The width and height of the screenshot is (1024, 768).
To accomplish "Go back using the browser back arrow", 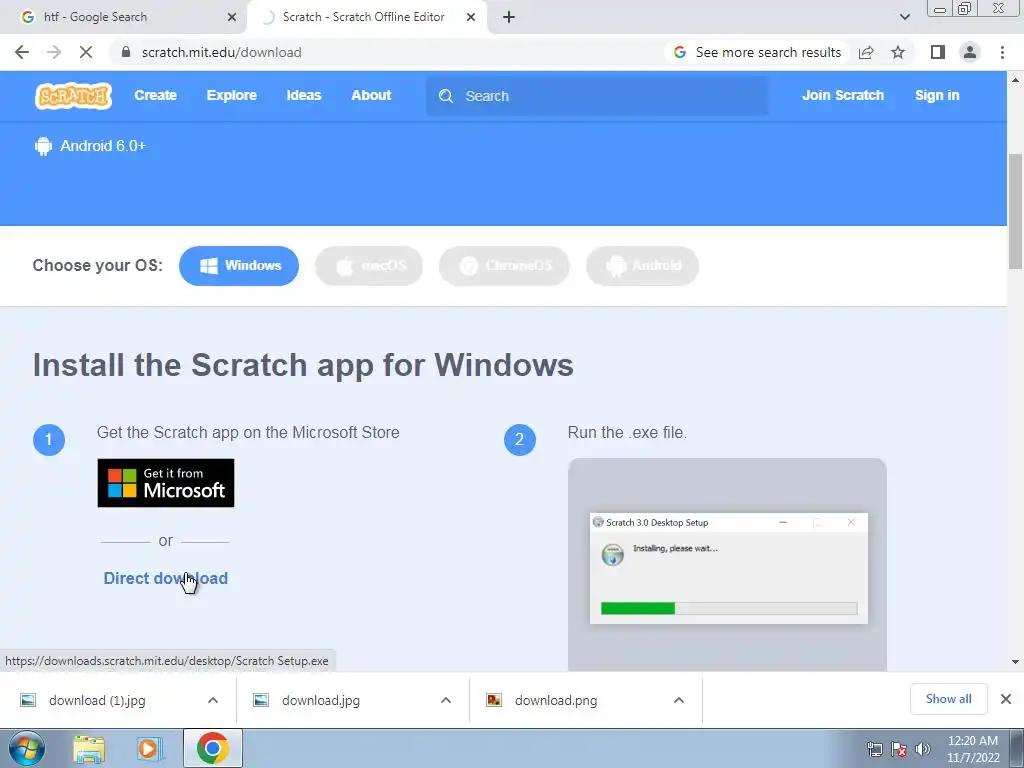I will click(x=22, y=52).
